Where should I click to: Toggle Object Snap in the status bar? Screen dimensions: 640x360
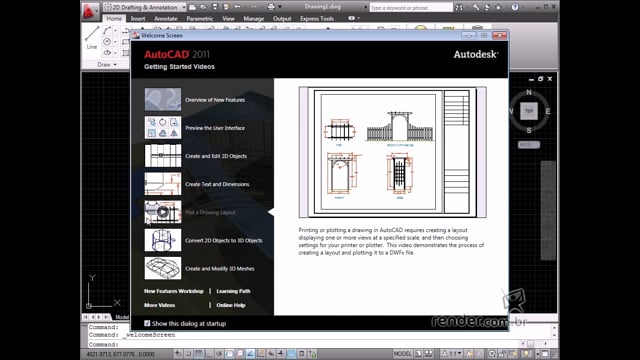click(230, 354)
